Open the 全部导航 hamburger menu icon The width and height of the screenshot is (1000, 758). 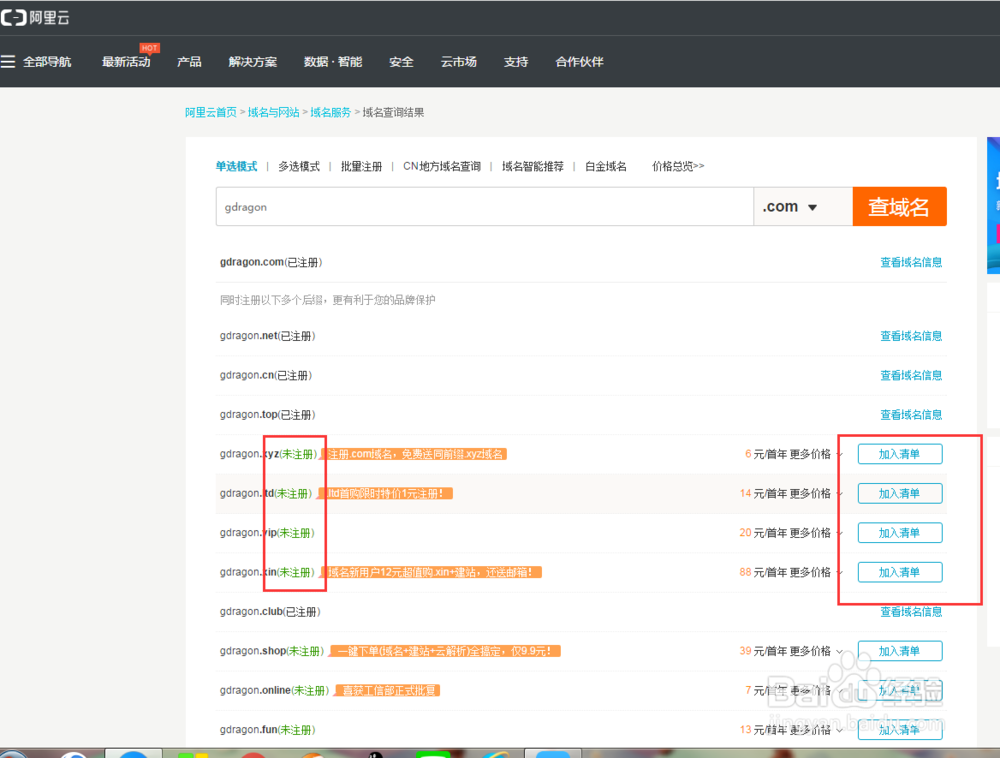8,62
